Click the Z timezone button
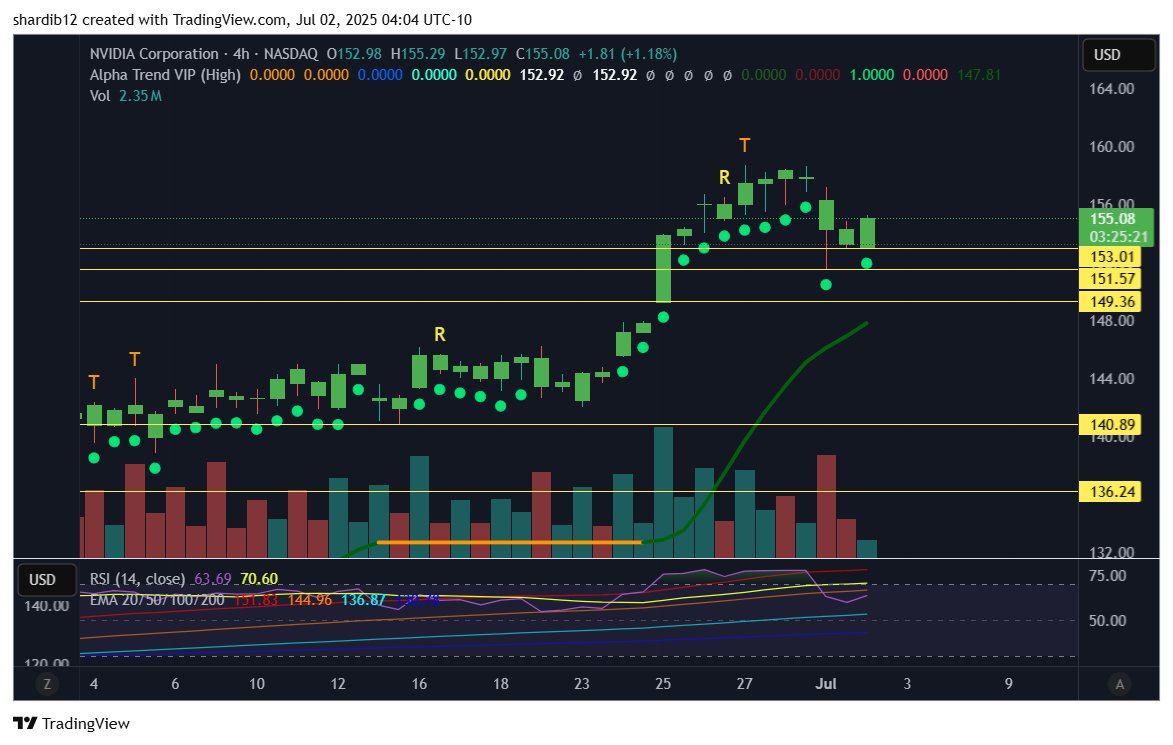The height and width of the screenshot is (745, 1173). [47, 684]
